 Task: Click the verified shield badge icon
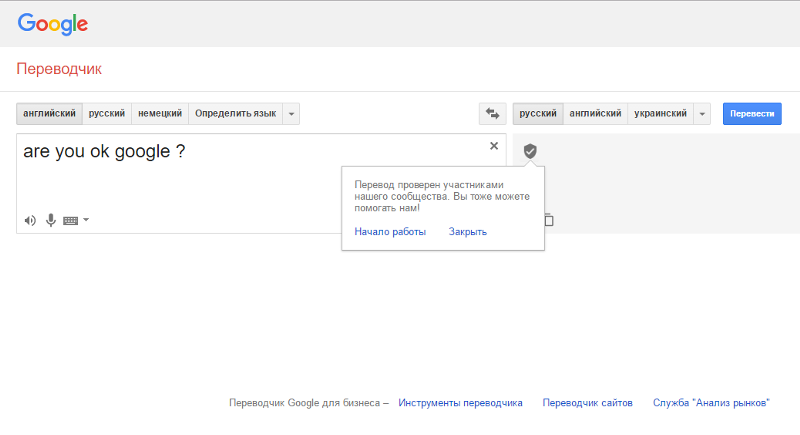[530, 151]
